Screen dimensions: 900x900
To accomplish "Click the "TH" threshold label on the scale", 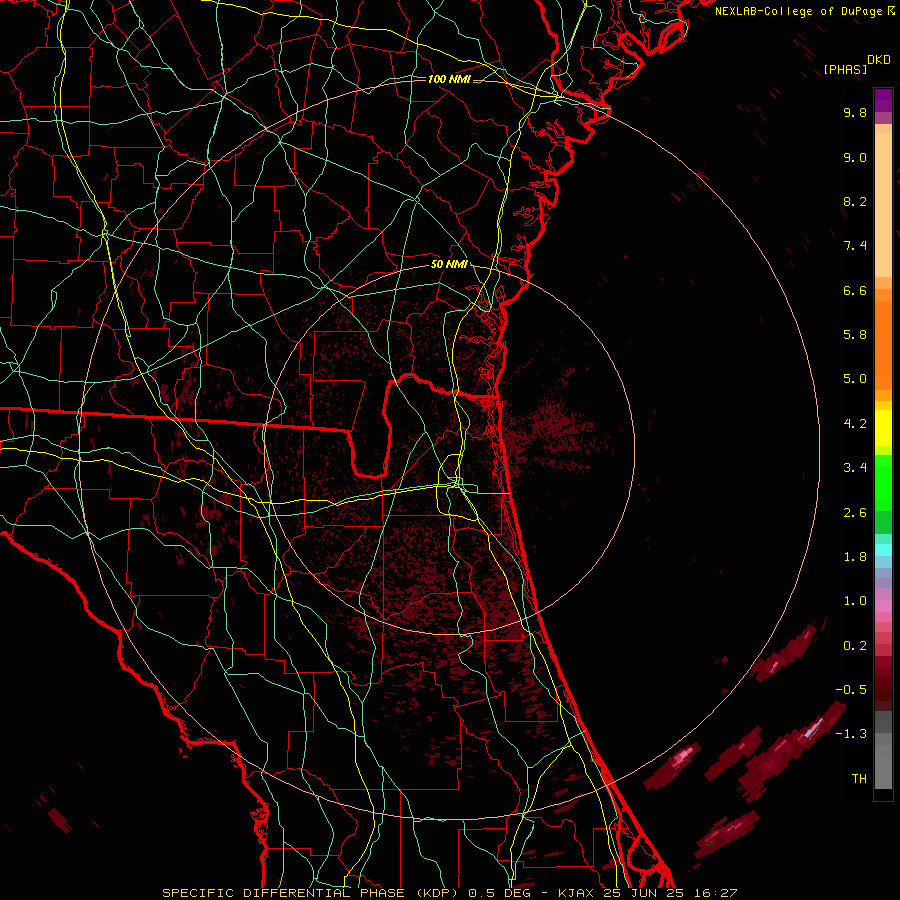I will [x=859, y=779].
